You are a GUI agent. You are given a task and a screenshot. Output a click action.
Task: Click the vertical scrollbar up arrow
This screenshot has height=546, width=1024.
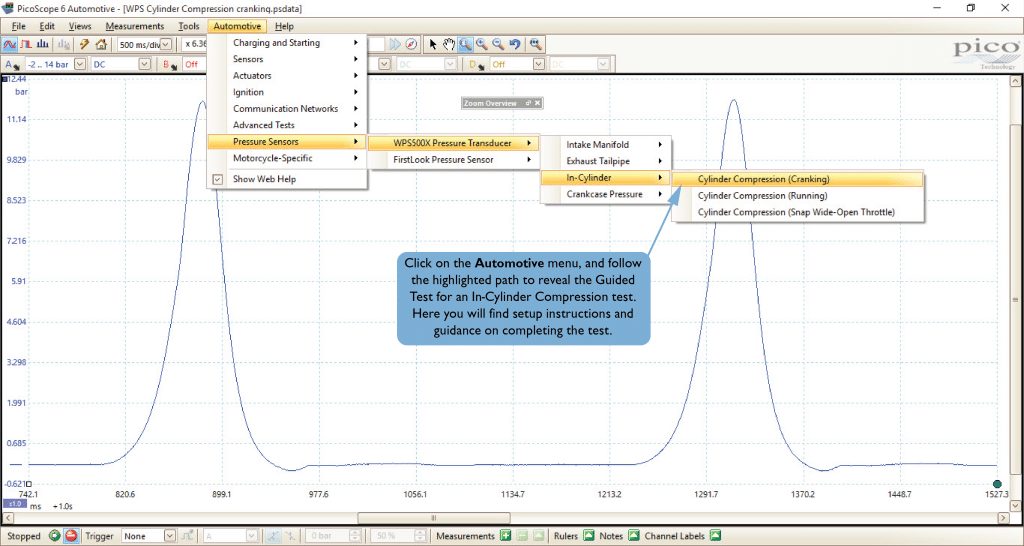click(1015, 81)
